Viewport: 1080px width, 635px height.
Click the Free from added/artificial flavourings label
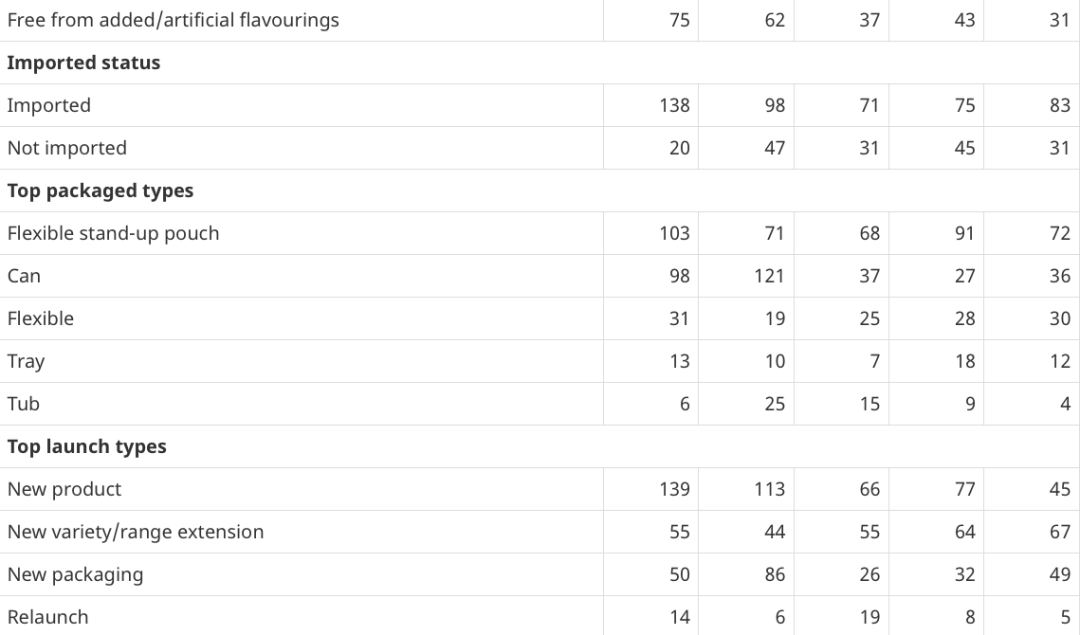tap(173, 20)
